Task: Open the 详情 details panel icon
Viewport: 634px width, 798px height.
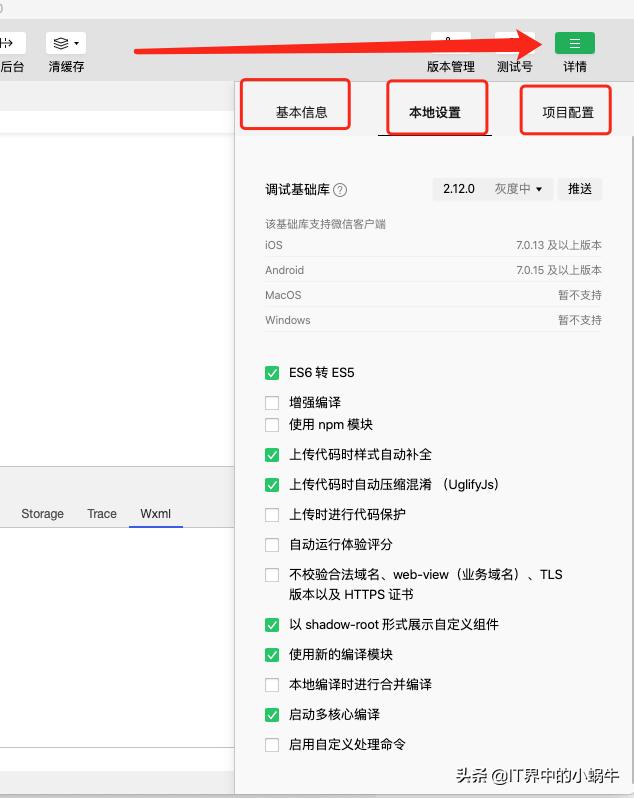Action: [x=574, y=43]
